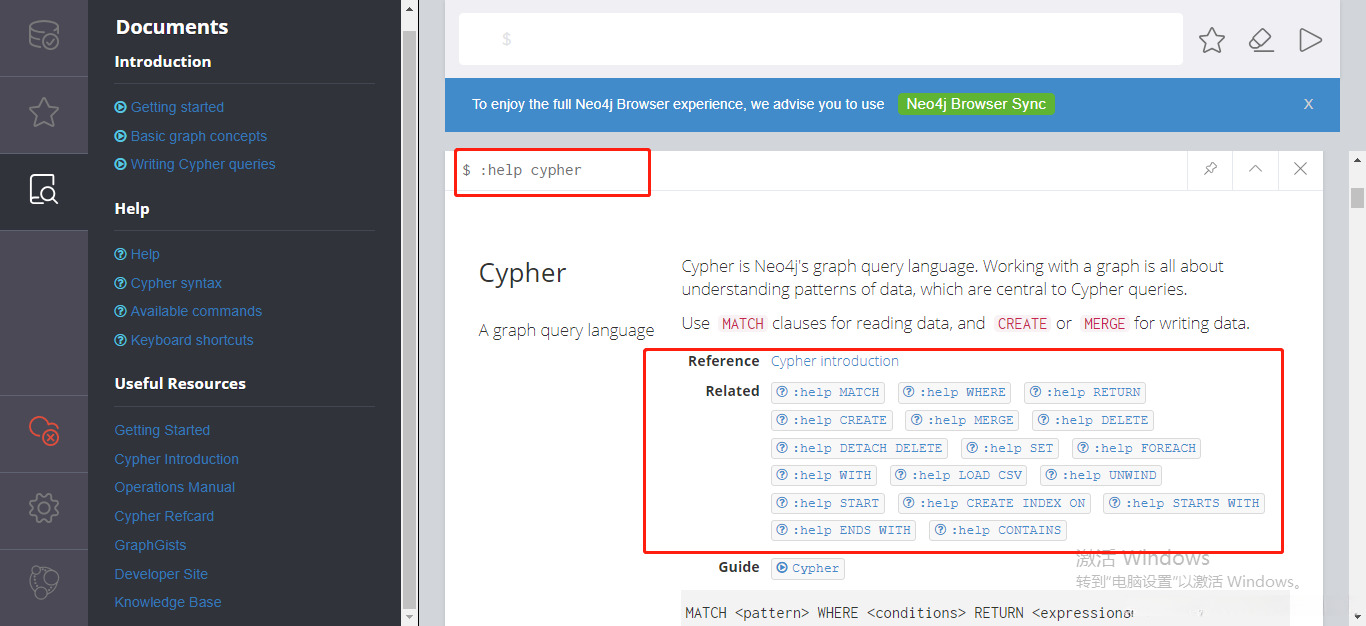Click the :help RETURN button
Image resolution: width=1366 pixels, height=626 pixels.
pos(1085,392)
